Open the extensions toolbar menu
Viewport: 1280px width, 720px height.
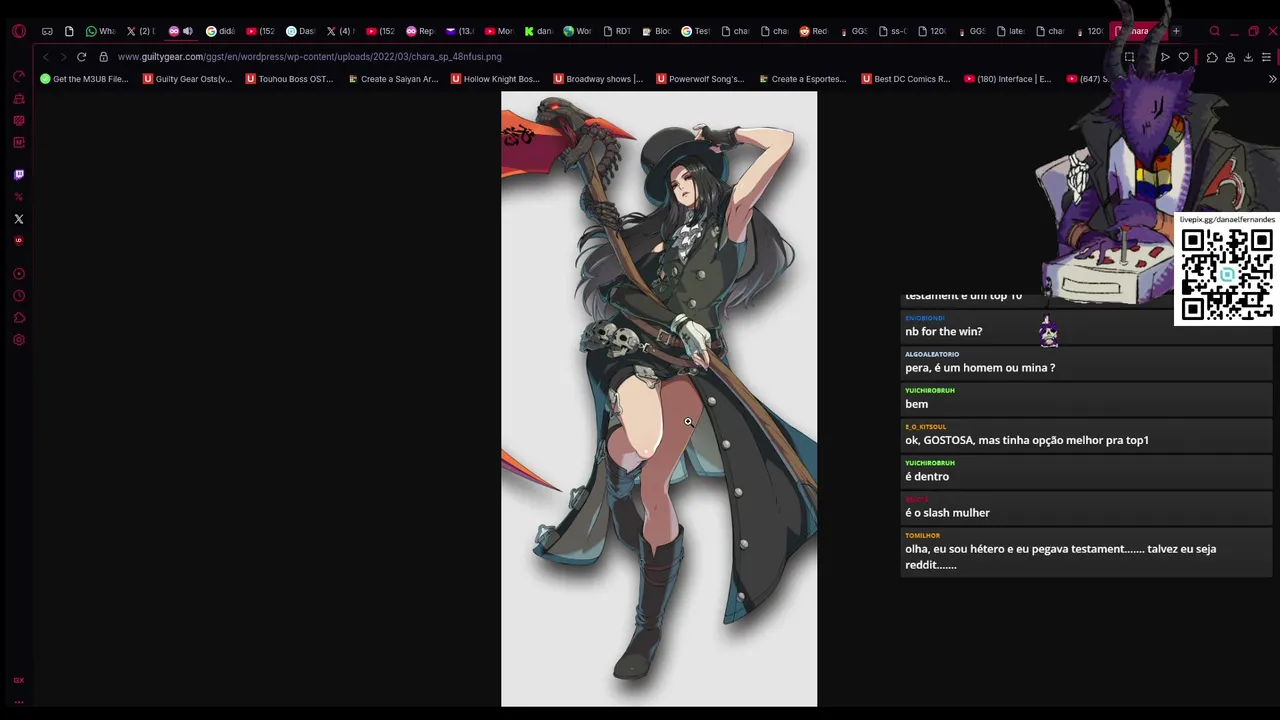pyautogui.click(x=1212, y=57)
